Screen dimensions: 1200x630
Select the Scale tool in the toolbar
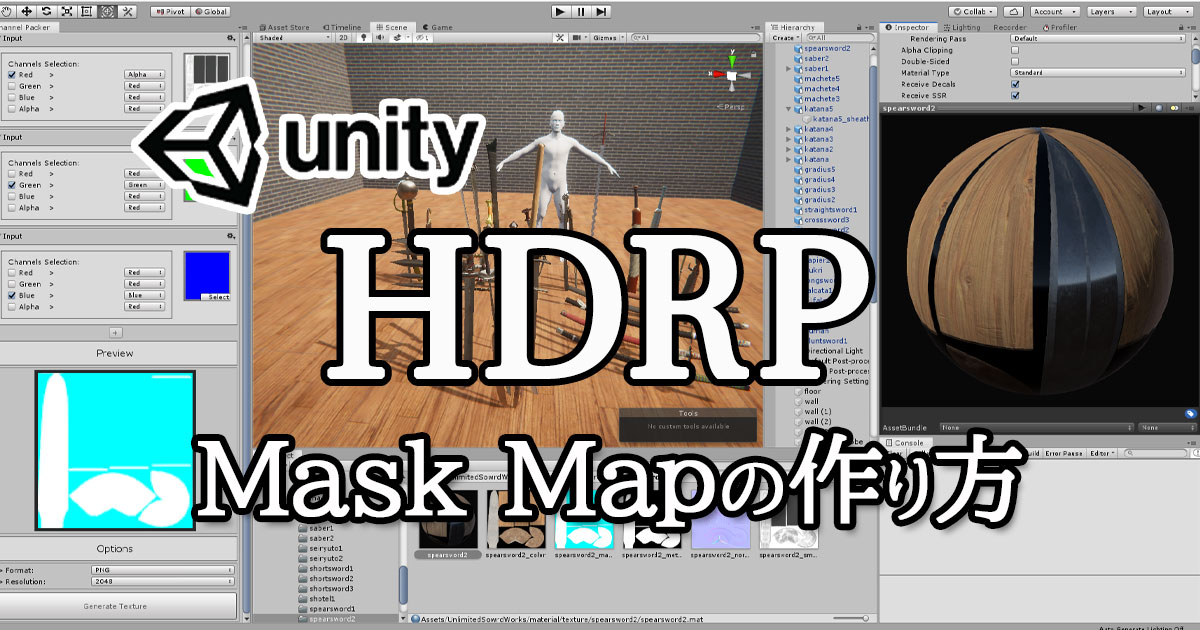66,12
